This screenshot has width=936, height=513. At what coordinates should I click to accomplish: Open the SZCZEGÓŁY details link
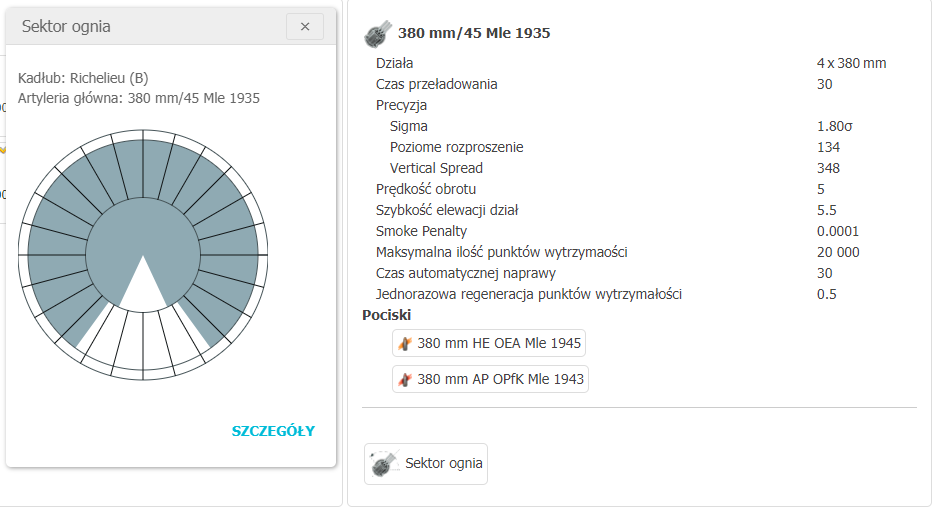pos(273,431)
